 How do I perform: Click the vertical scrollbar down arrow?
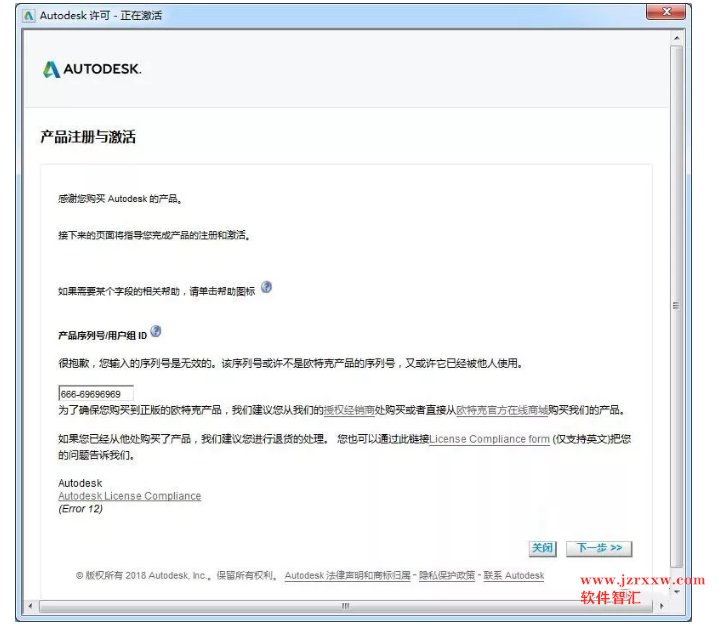coord(676,592)
